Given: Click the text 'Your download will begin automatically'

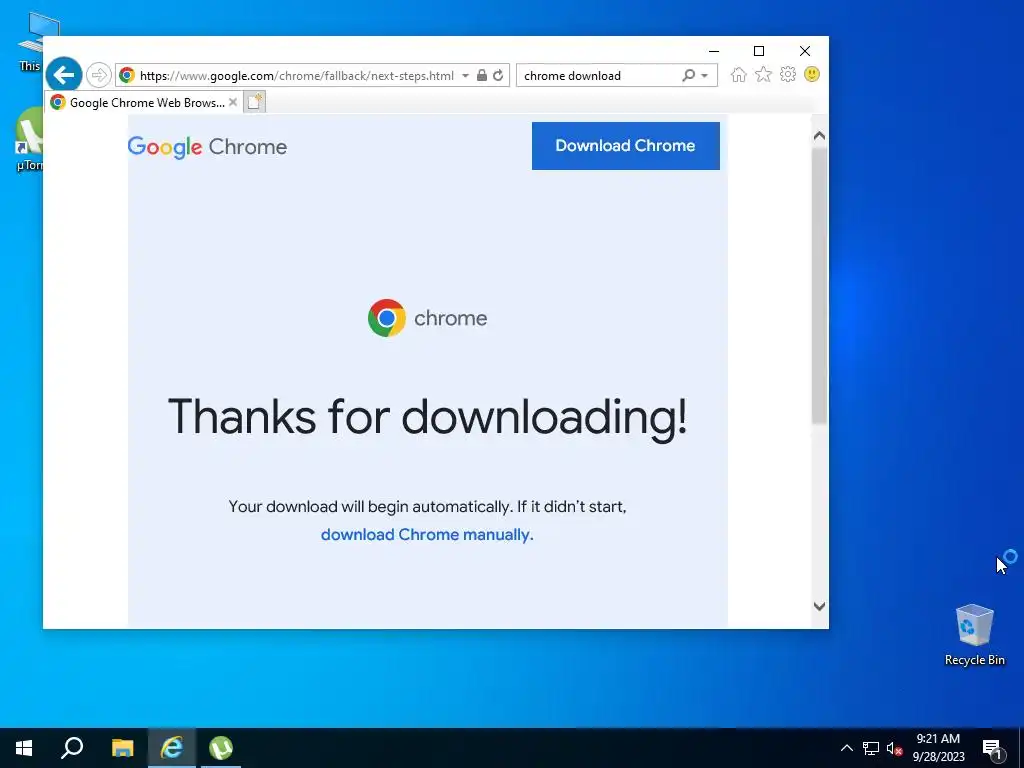Looking at the screenshot, I should (x=370, y=507).
